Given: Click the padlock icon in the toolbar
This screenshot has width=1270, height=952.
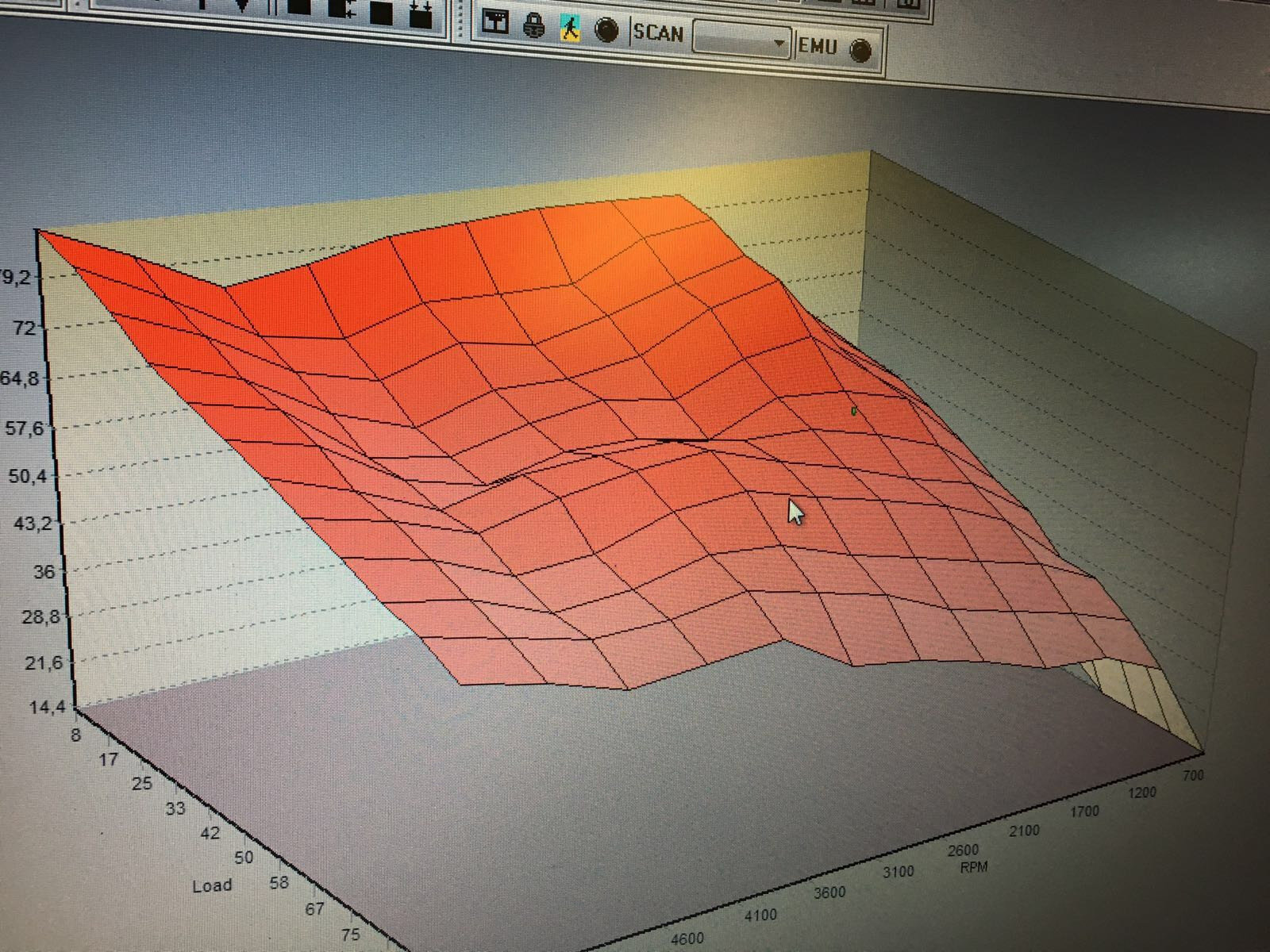Looking at the screenshot, I should tap(534, 25).
